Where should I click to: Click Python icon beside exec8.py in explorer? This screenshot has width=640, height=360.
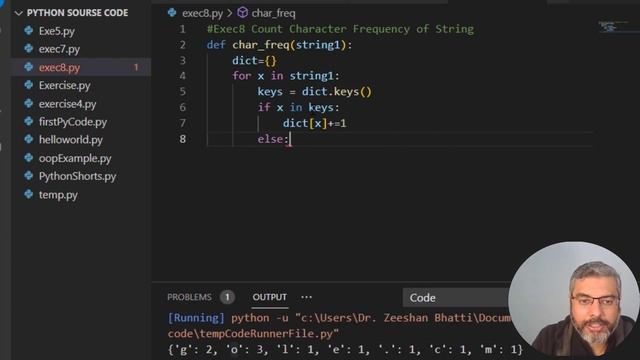(x=29, y=67)
